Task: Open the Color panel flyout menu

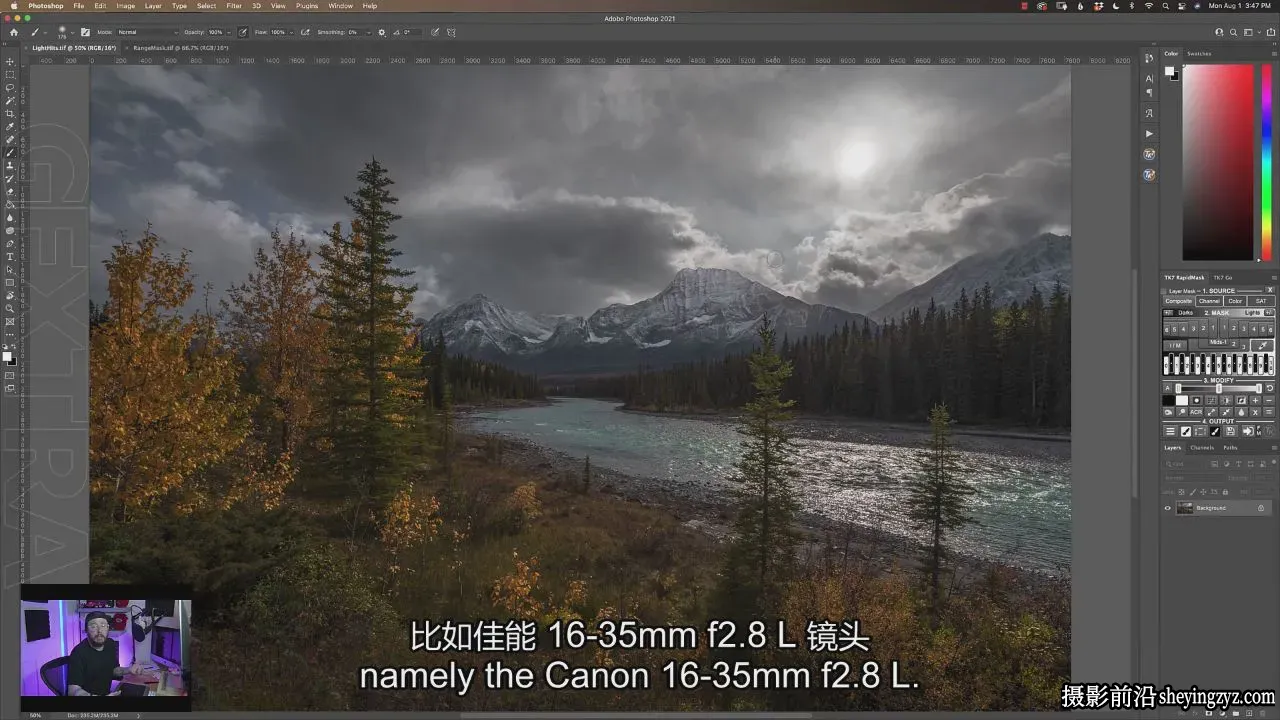Action: click(x=1274, y=54)
